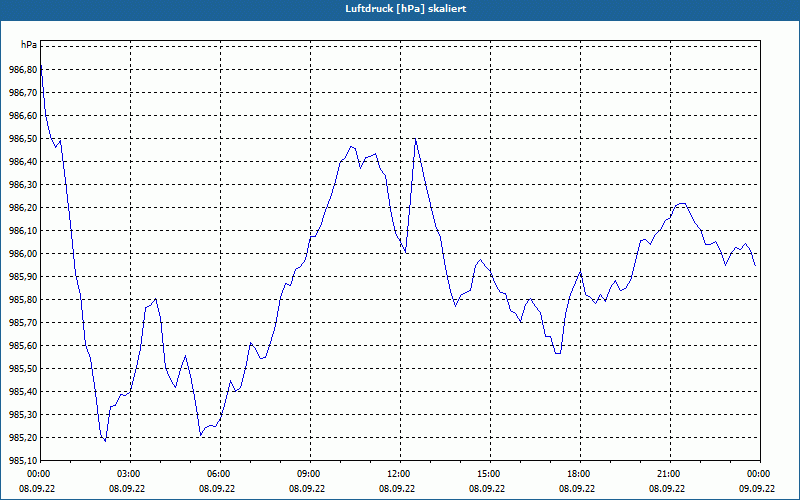Click the 986,40 axis label
Screen dimensions: 800x500
point(23,162)
